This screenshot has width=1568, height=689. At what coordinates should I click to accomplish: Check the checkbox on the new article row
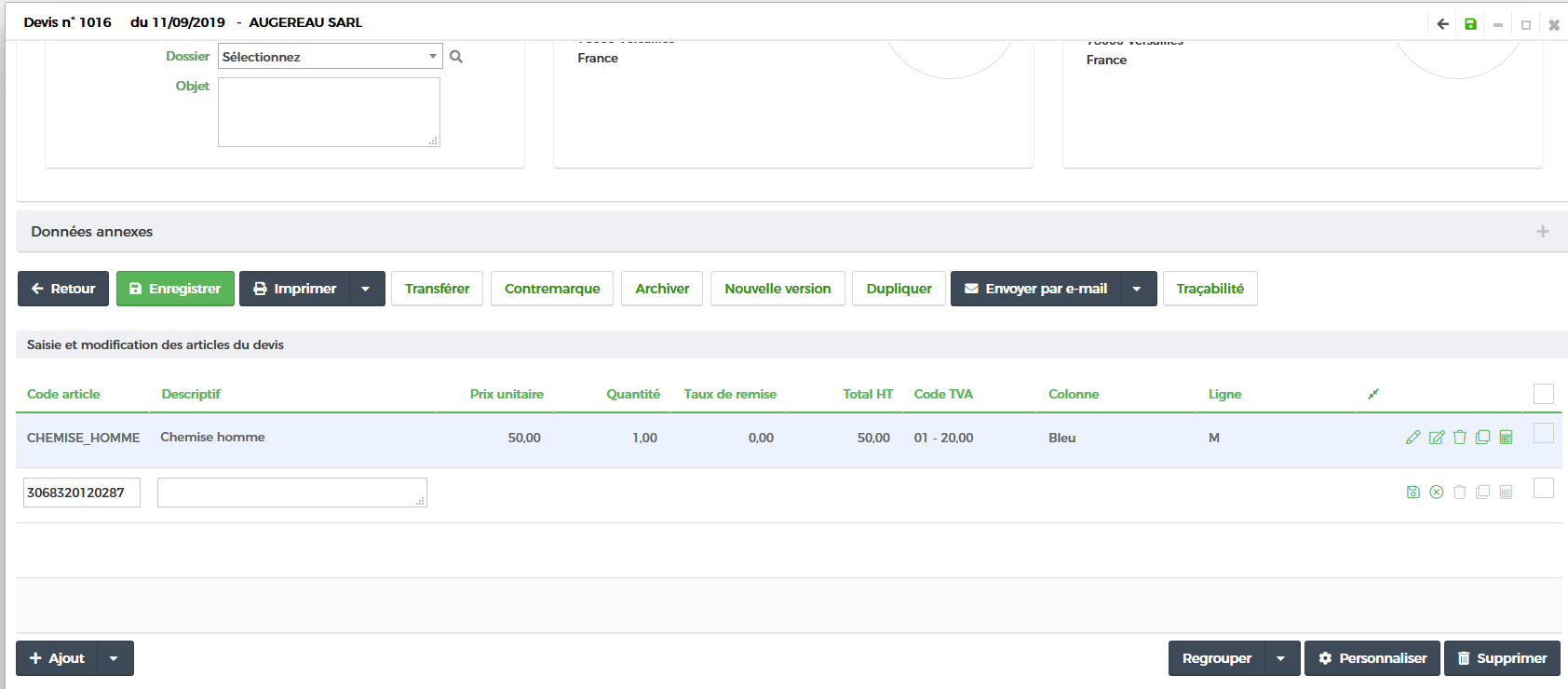[1543, 488]
